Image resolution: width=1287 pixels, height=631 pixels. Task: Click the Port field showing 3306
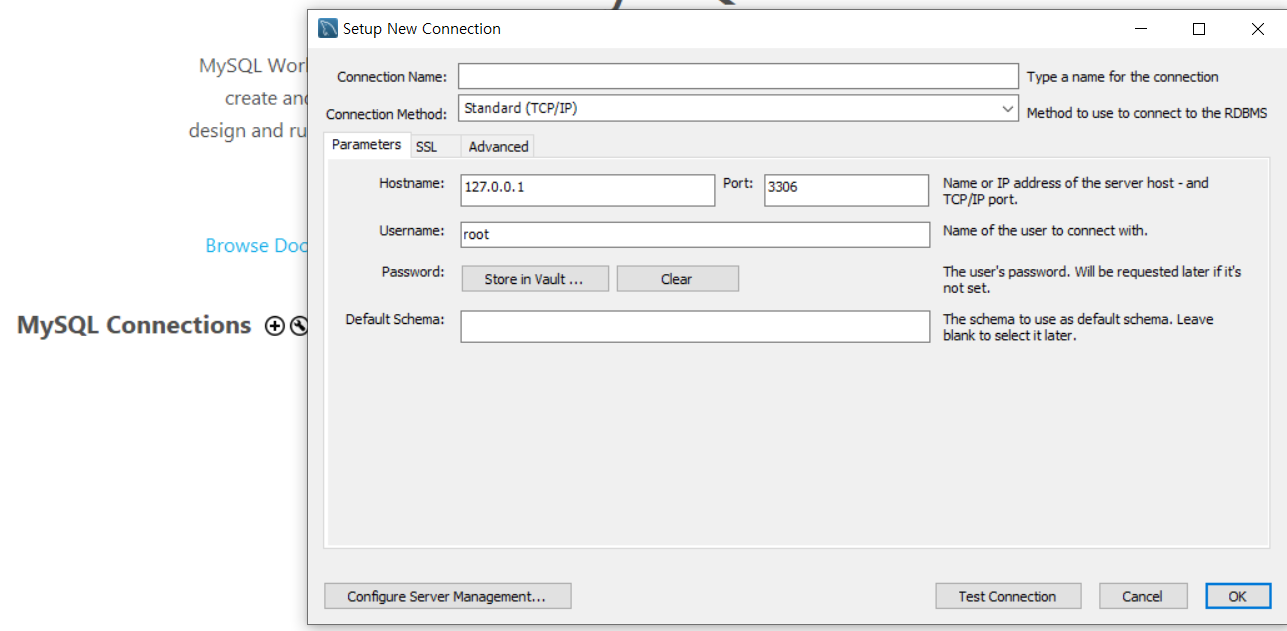point(847,190)
